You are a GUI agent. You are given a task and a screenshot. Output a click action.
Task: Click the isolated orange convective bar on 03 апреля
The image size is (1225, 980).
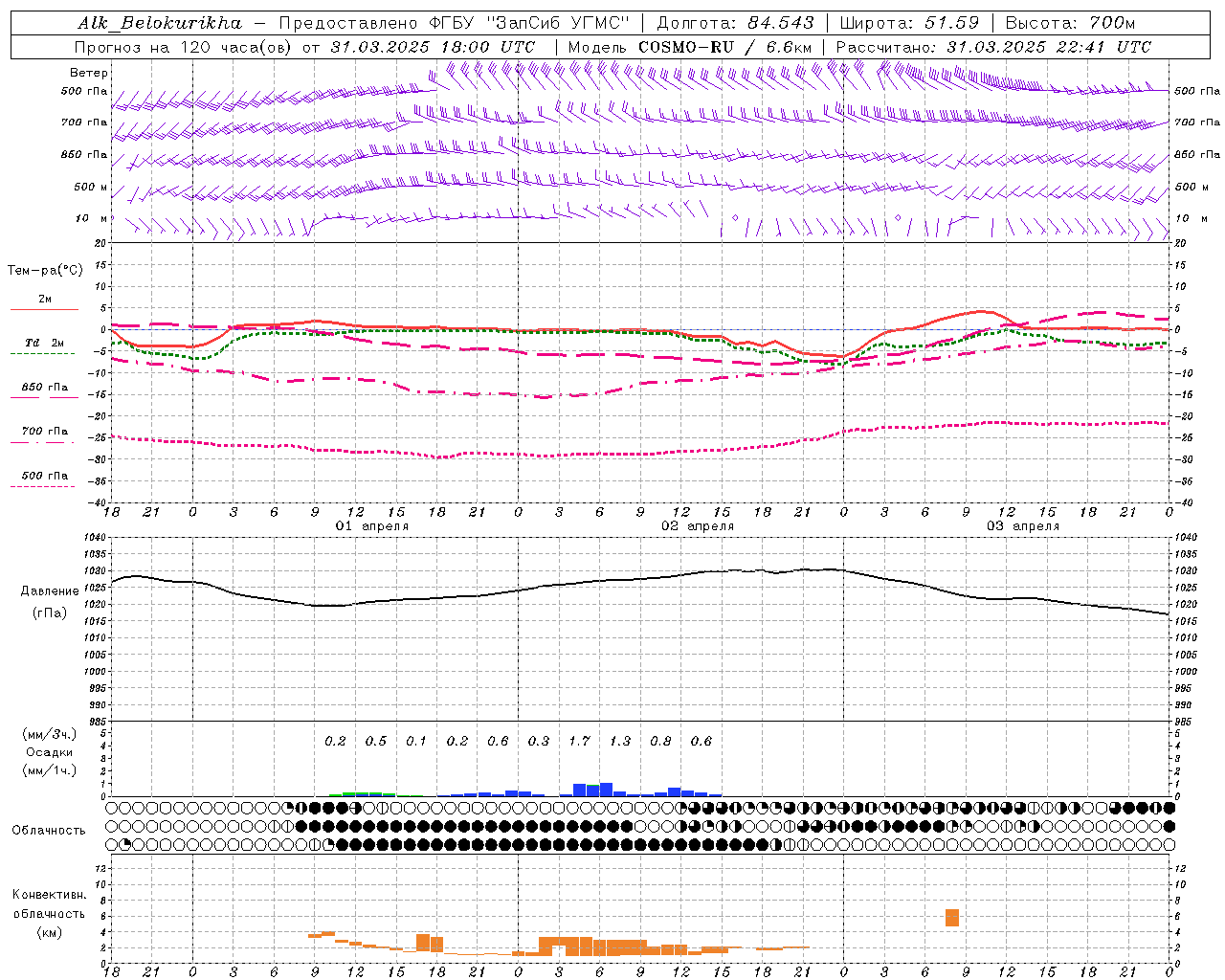click(x=952, y=918)
